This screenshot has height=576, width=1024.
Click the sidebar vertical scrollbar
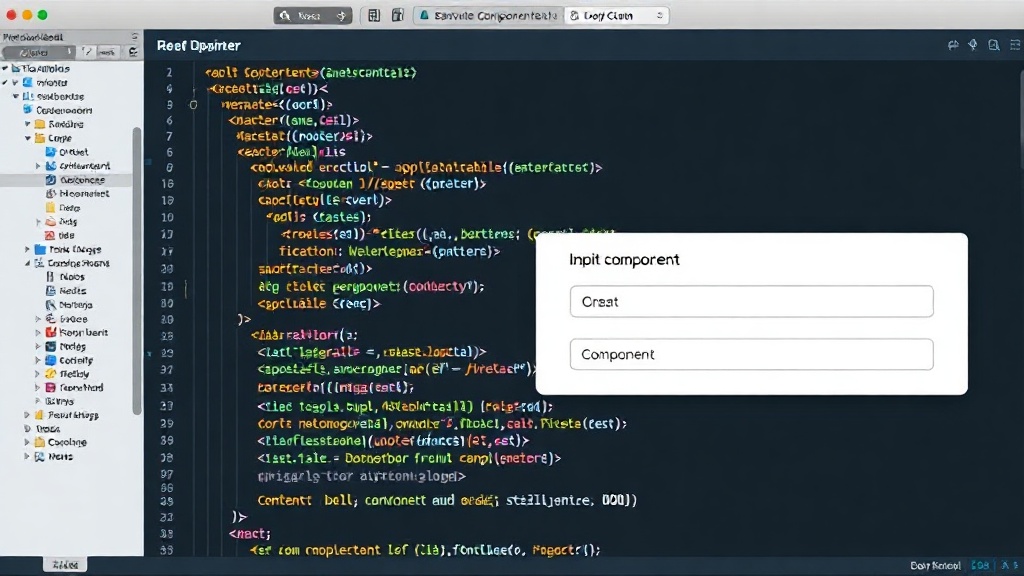click(x=137, y=270)
